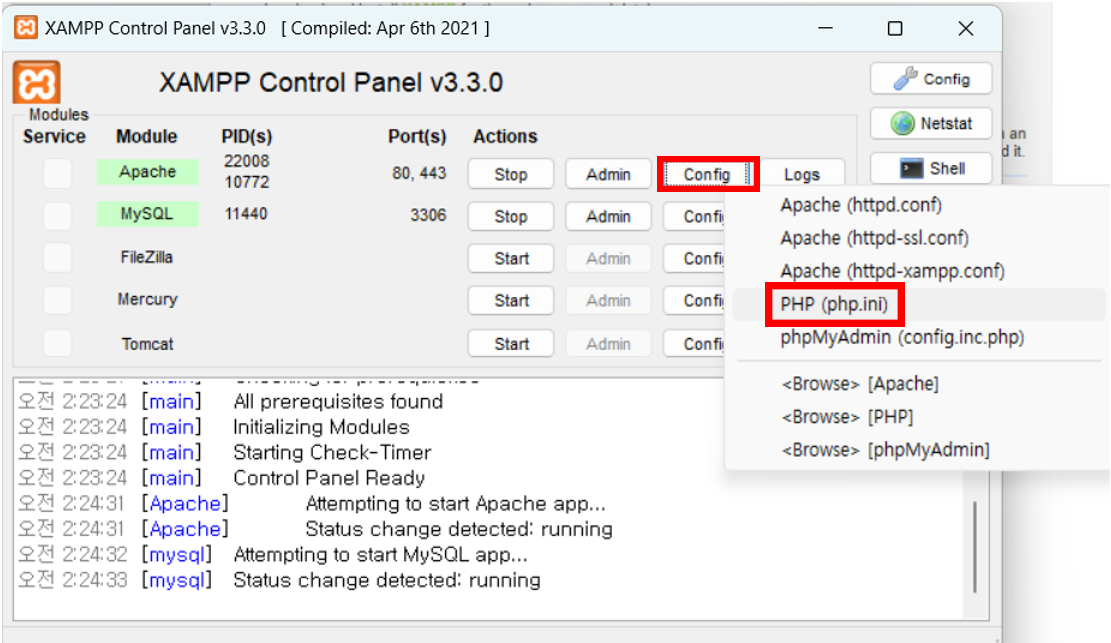Click the XAMPP logo in the title bar
The width and height of the screenshot is (1111, 643).
26,28
